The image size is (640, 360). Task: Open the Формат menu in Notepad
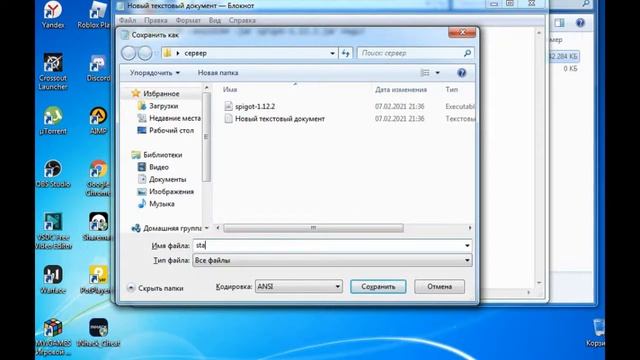[x=188, y=20]
